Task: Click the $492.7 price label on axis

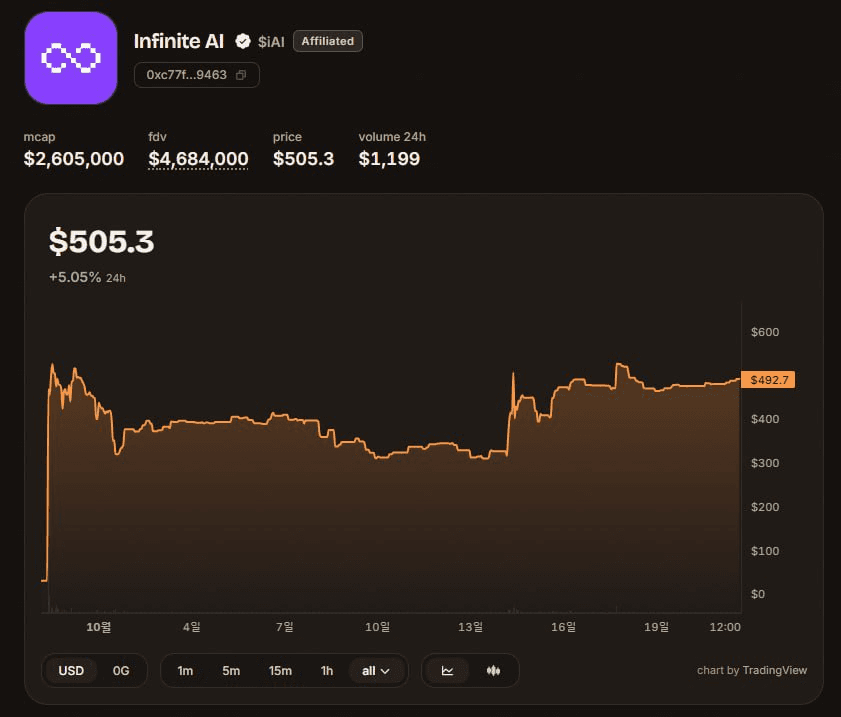Action: [x=768, y=380]
